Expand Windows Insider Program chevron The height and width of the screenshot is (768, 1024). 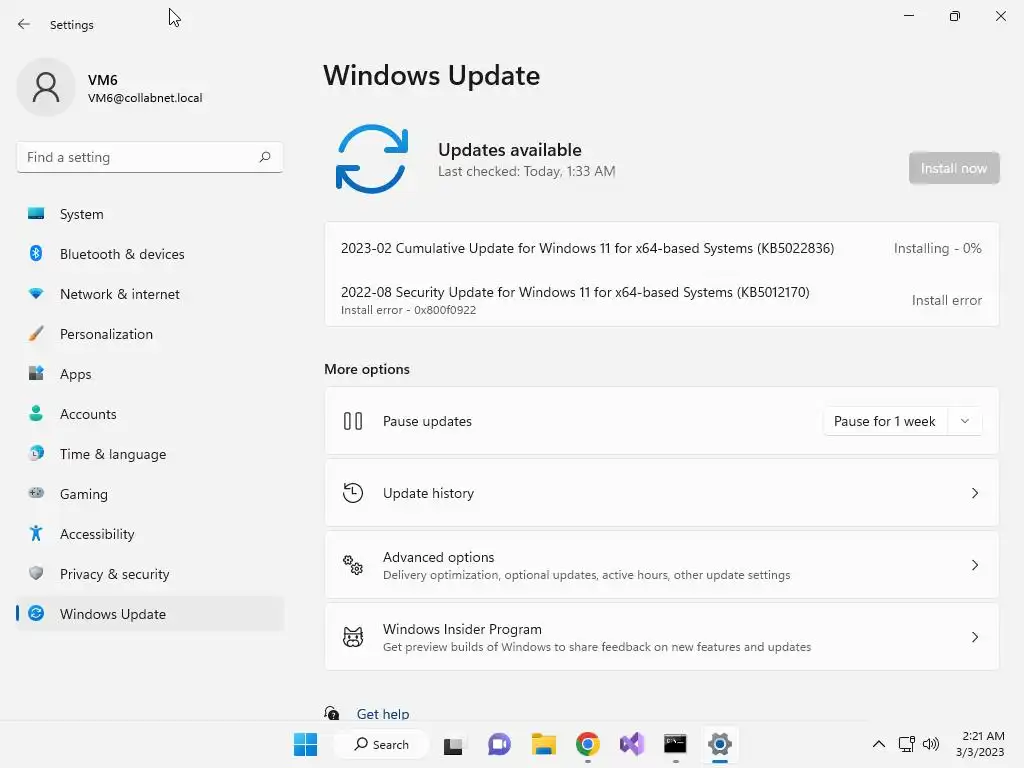click(x=974, y=637)
